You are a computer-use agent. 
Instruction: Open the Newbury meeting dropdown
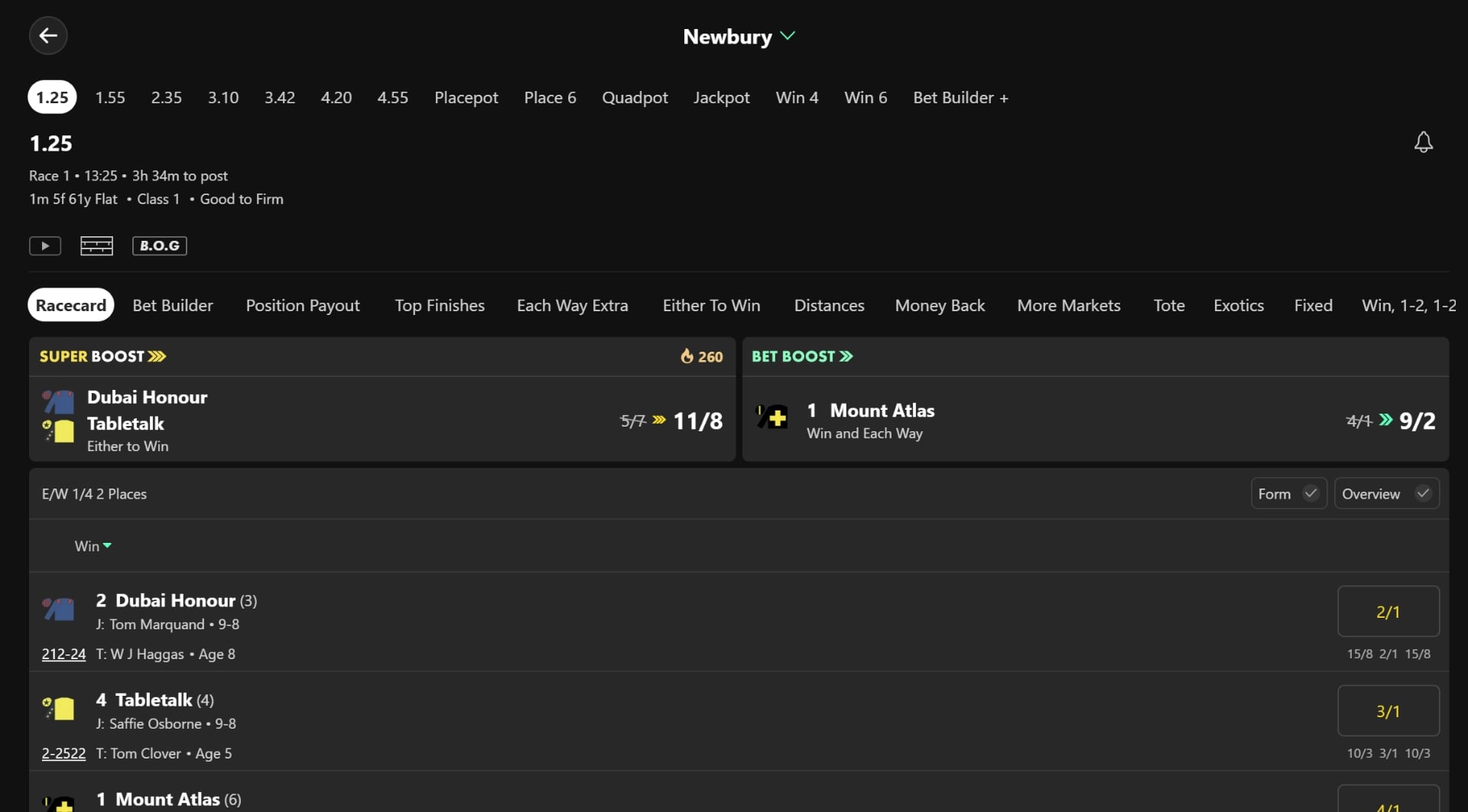tap(739, 37)
